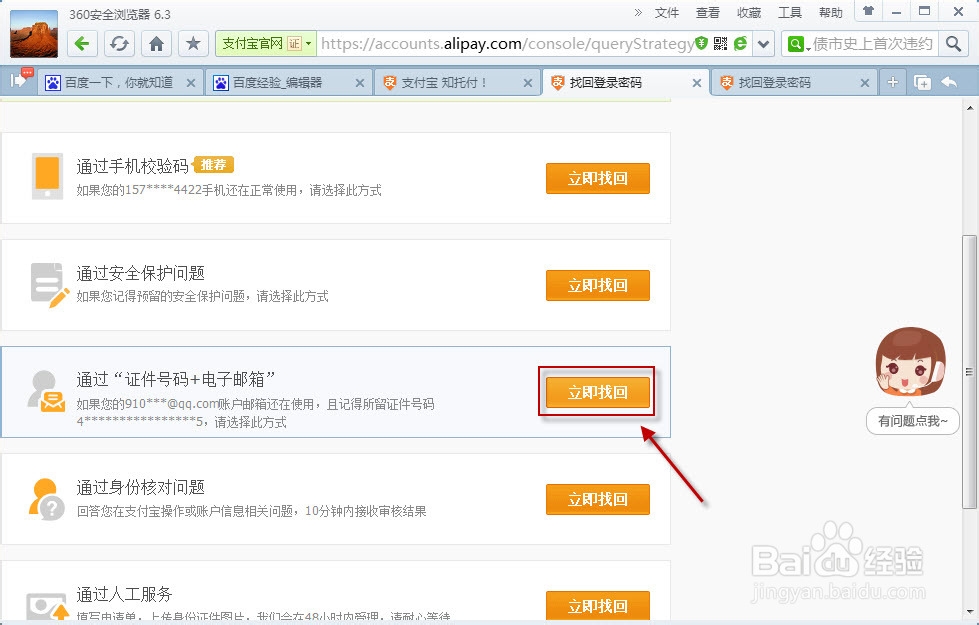Screen dimensions: 979x625
Task: Open the address bar history dropdown
Action: (x=761, y=44)
